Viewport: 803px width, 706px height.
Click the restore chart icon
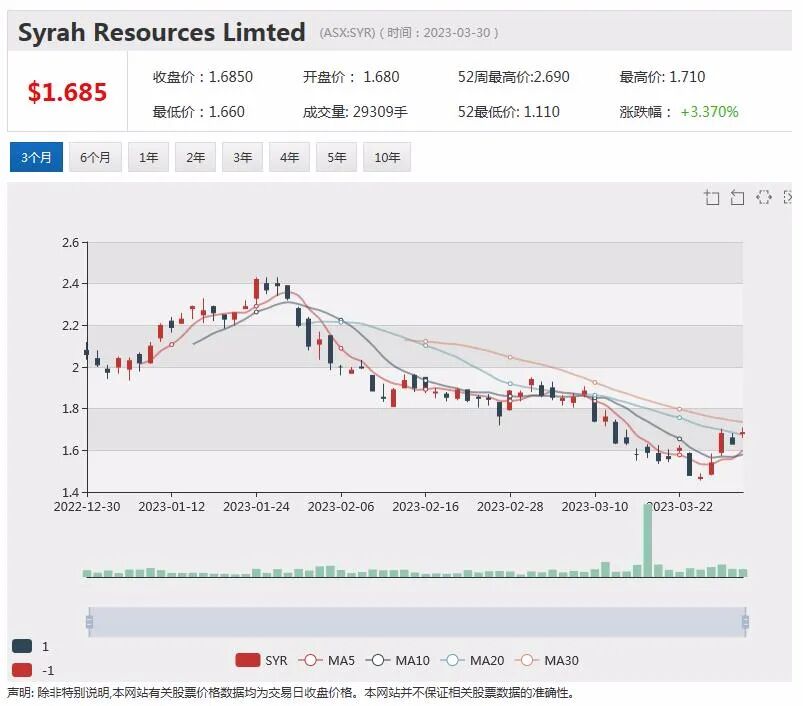tap(764, 197)
